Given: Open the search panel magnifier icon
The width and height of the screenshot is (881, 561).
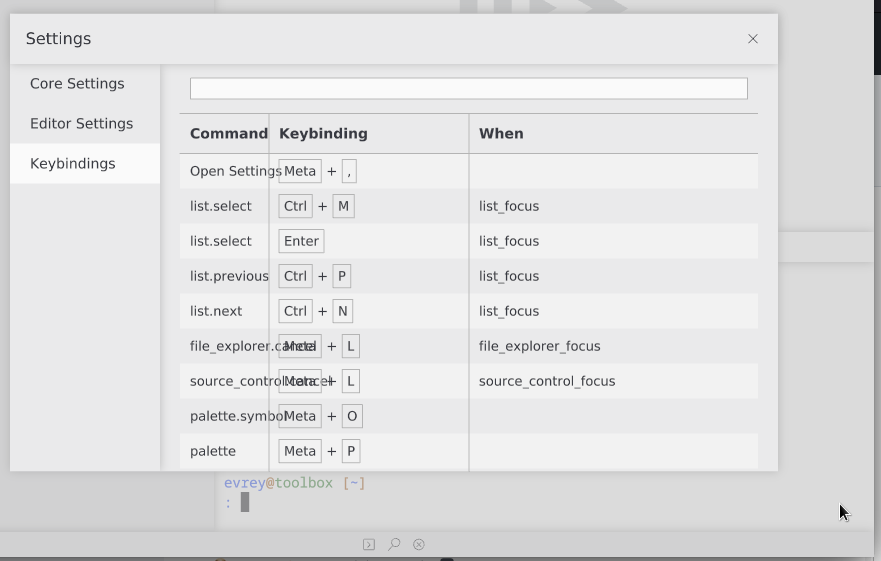Looking at the screenshot, I should (394, 544).
